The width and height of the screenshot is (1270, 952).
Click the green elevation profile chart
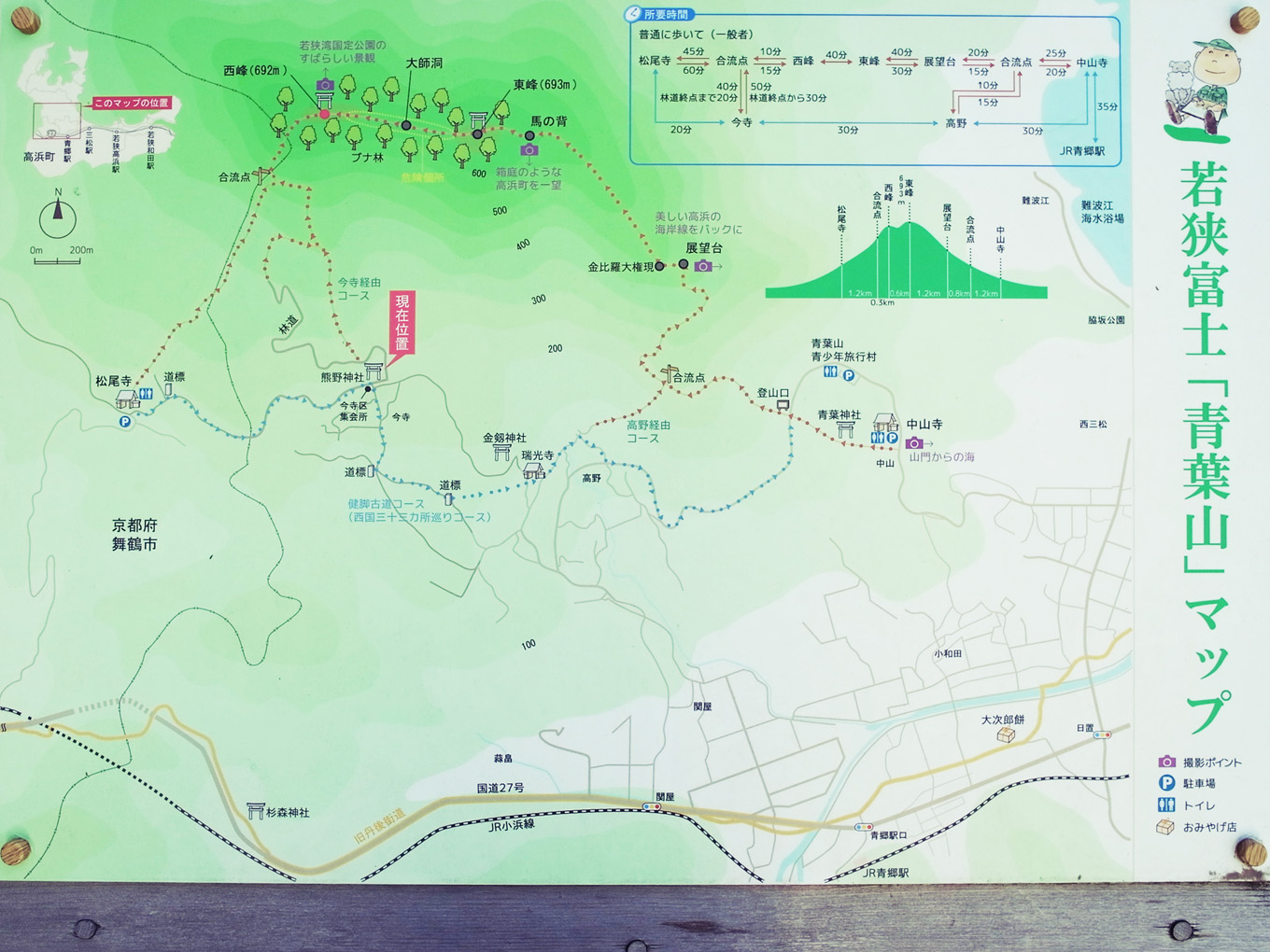(906, 266)
